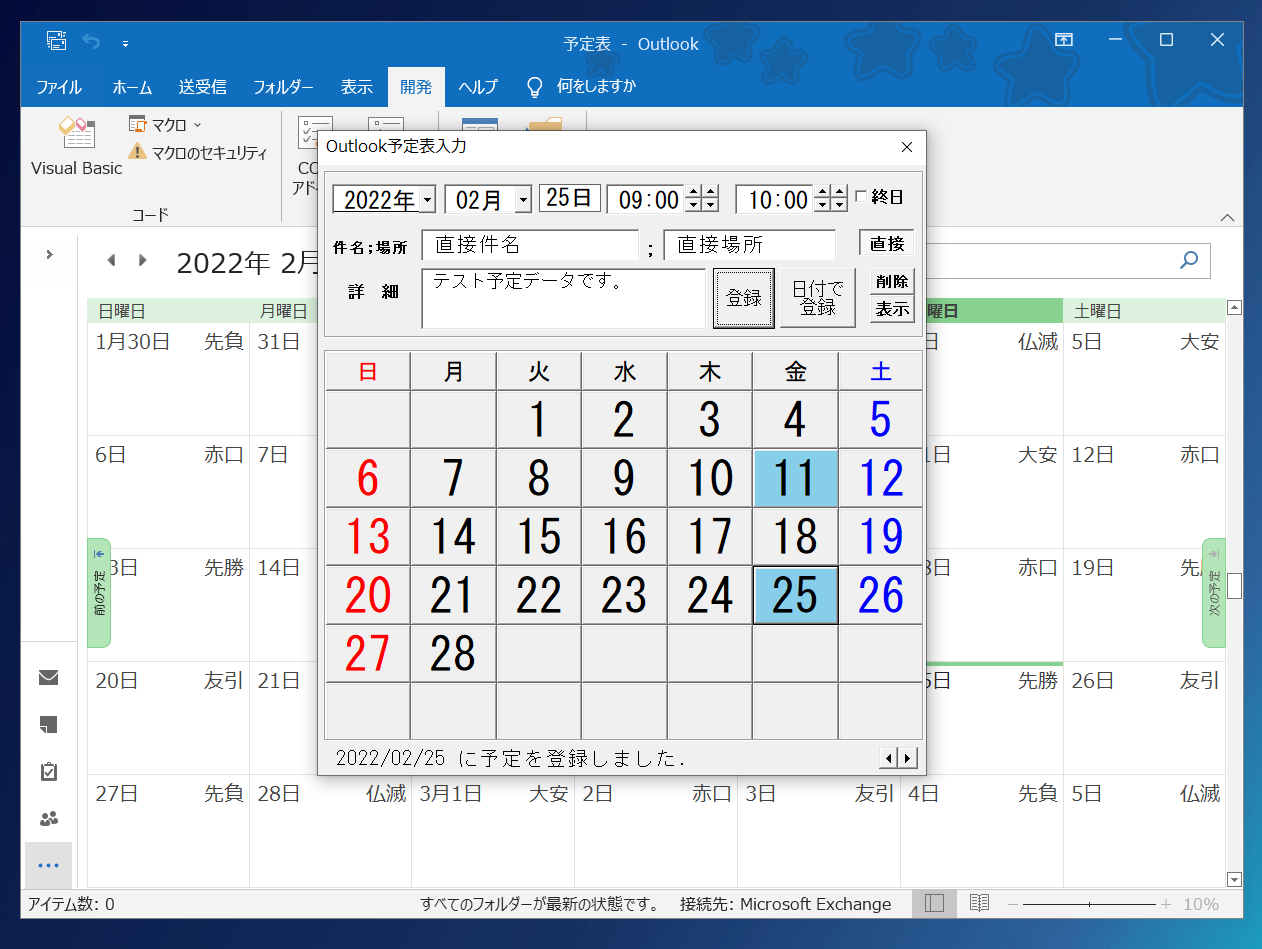Click the second spinner beside the 10:00 end time

840,199
